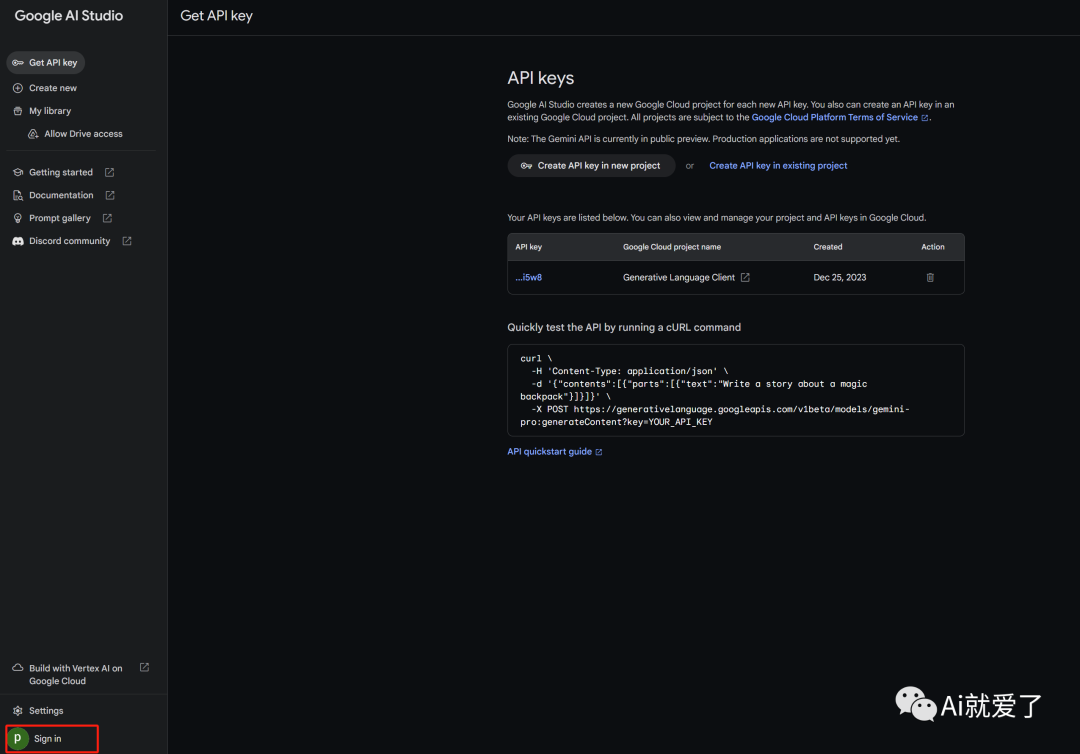Select Allow Drive access option
The height and width of the screenshot is (754, 1080).
click(83, 134)
